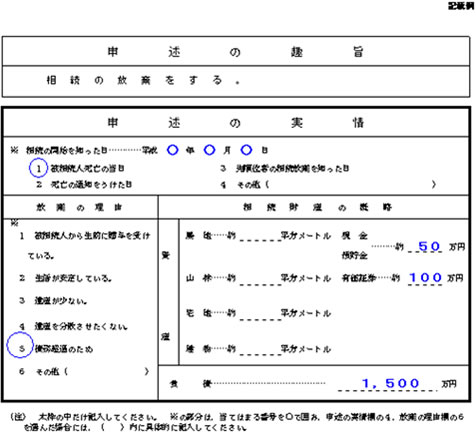
Task: Click the 現金 label
Action: [x=354, y=236]
